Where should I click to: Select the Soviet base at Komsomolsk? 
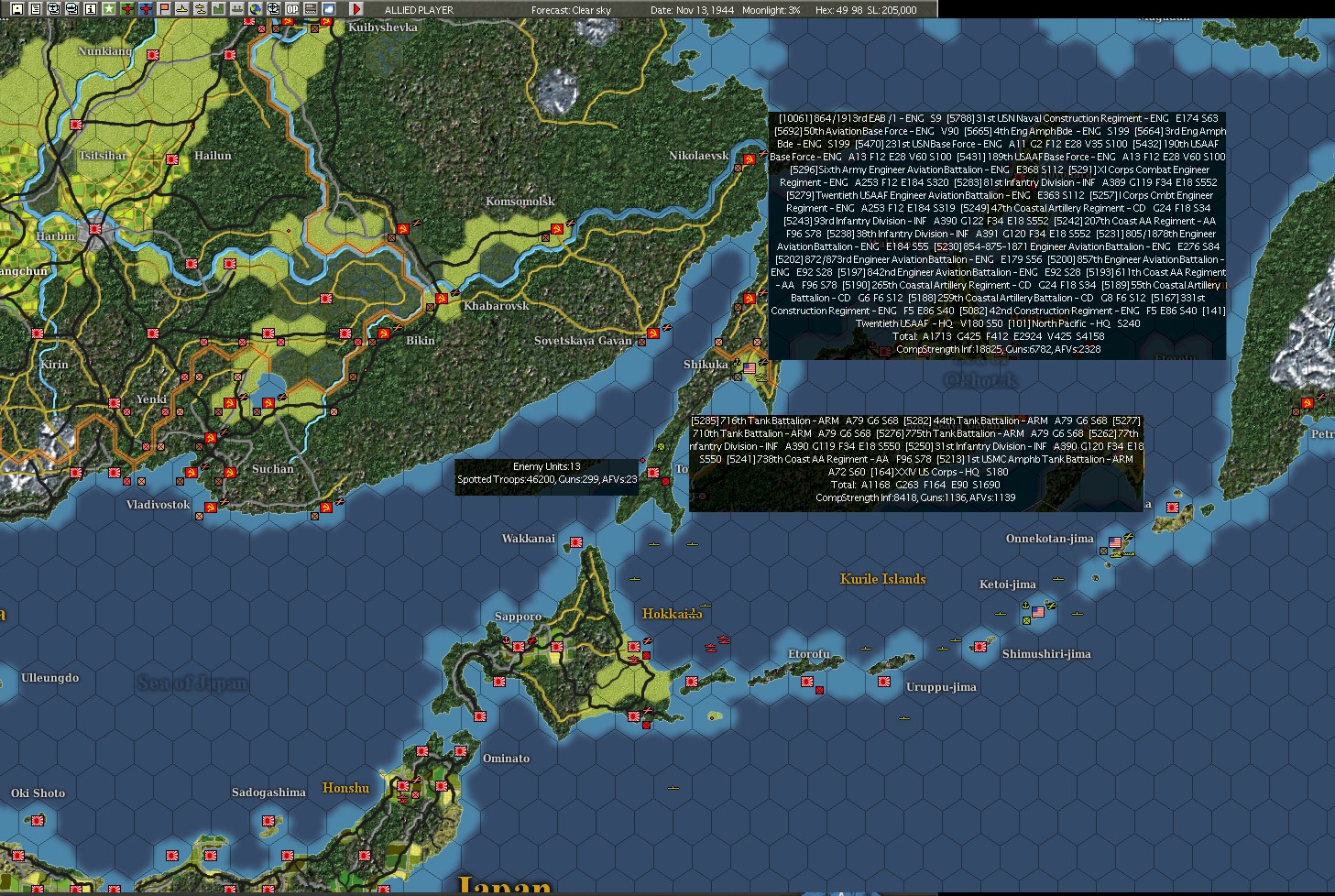pyautogui.click(x=556, y=228)
